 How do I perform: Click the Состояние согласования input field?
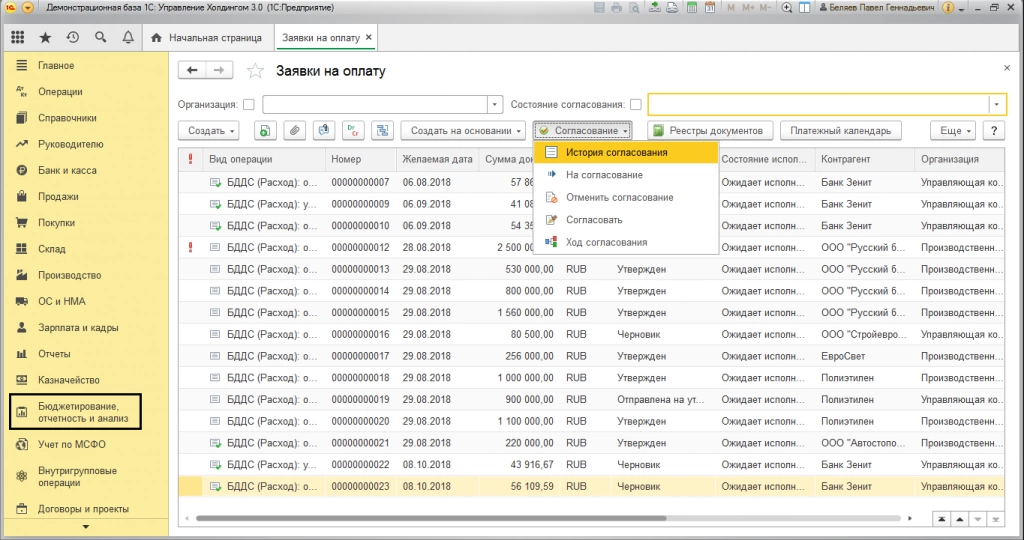818,104
